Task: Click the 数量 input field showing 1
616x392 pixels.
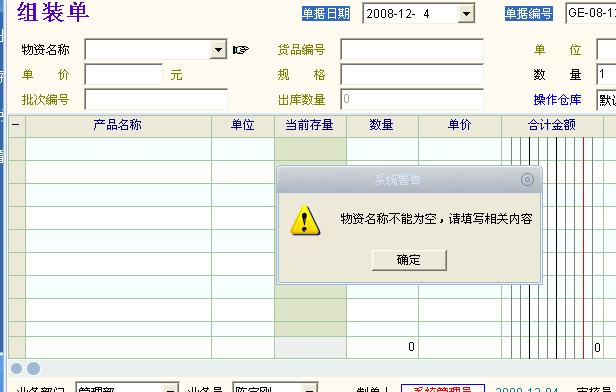Action: point(606,74)
